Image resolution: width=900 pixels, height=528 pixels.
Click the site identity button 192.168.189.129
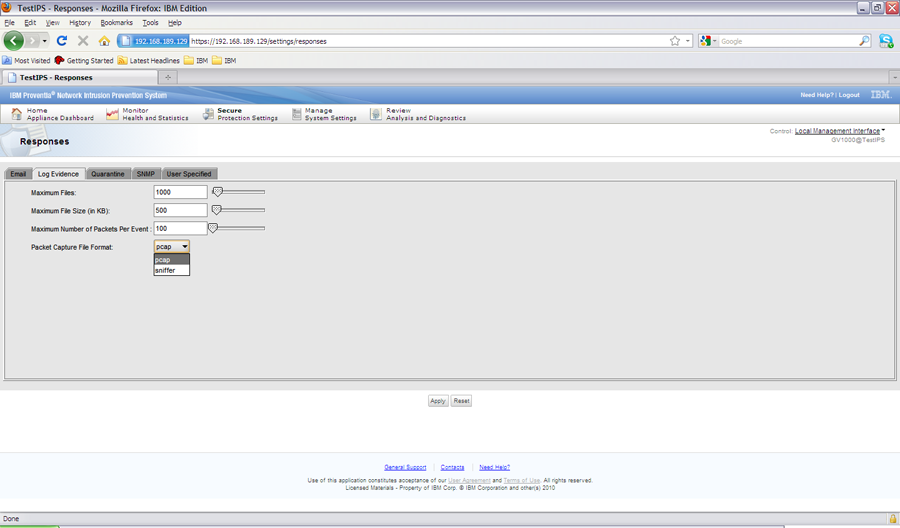pos(154,41)
